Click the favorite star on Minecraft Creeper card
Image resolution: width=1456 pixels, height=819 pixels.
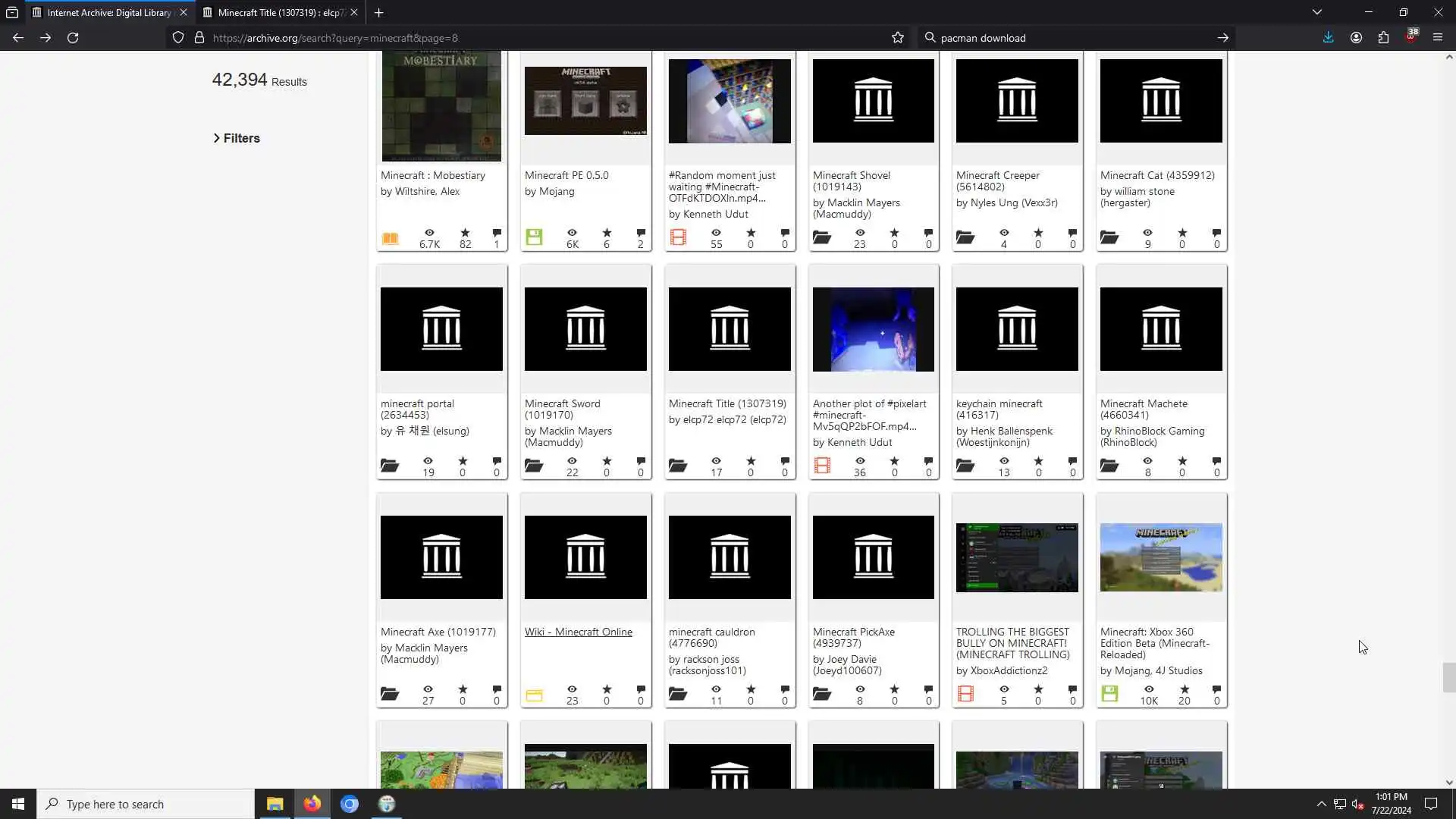[x=1038, y=233]
